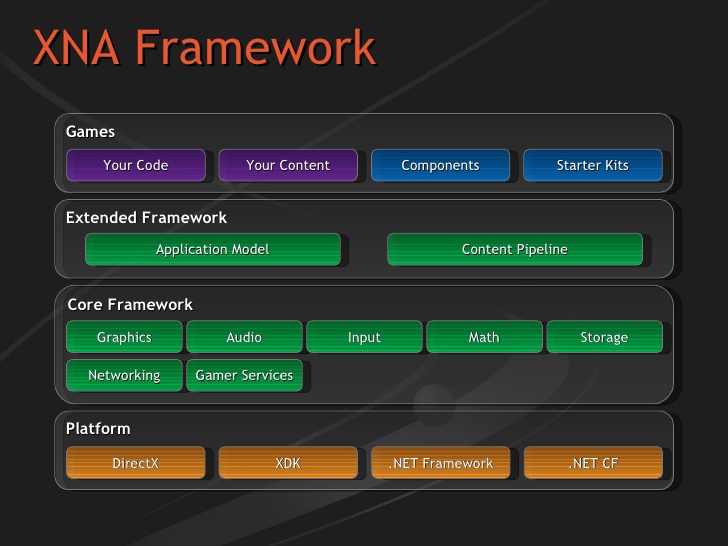Select the Core Framework section heading

click(129, 304)
